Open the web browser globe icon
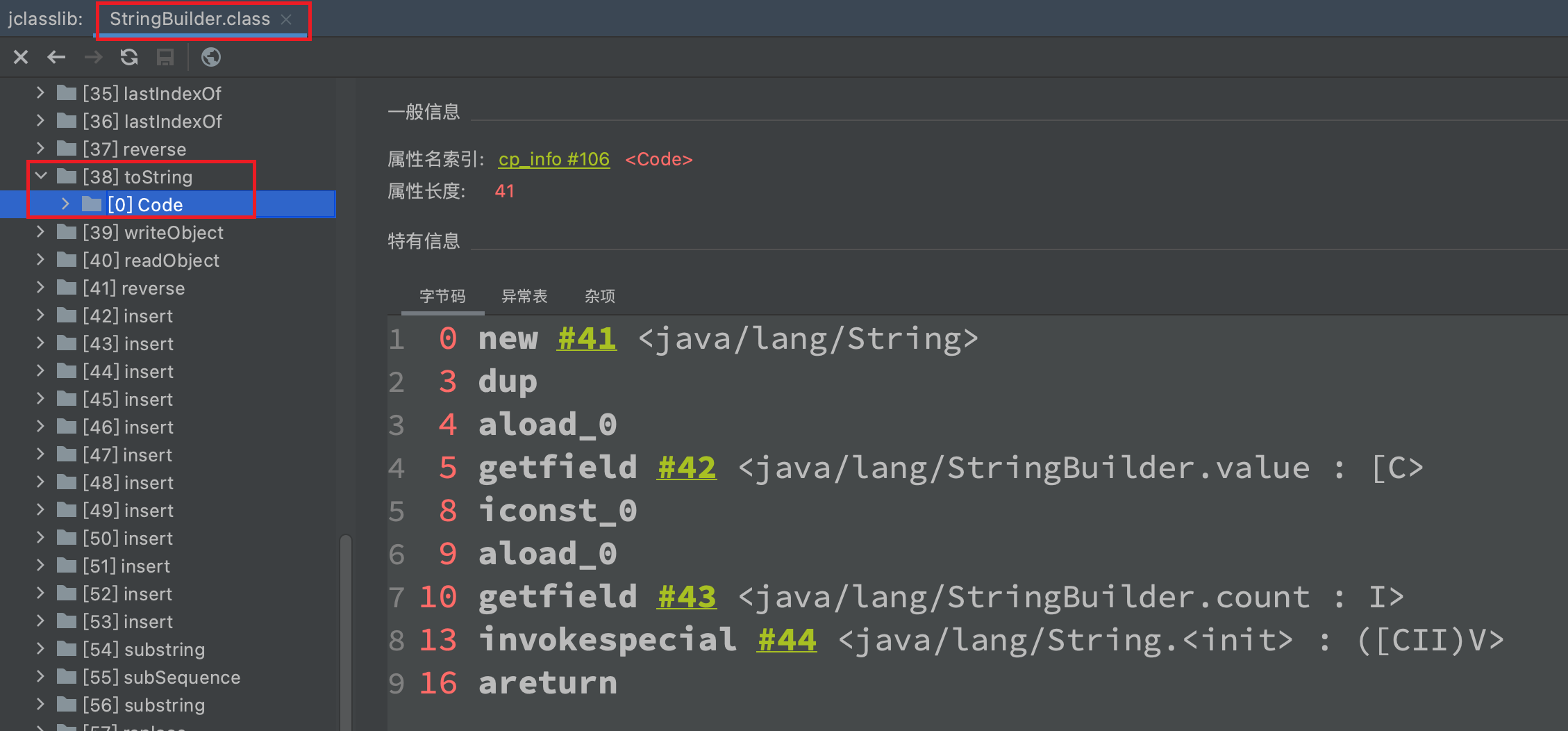1568x731 pixels. pyautogui.click(x=211, y=57)
